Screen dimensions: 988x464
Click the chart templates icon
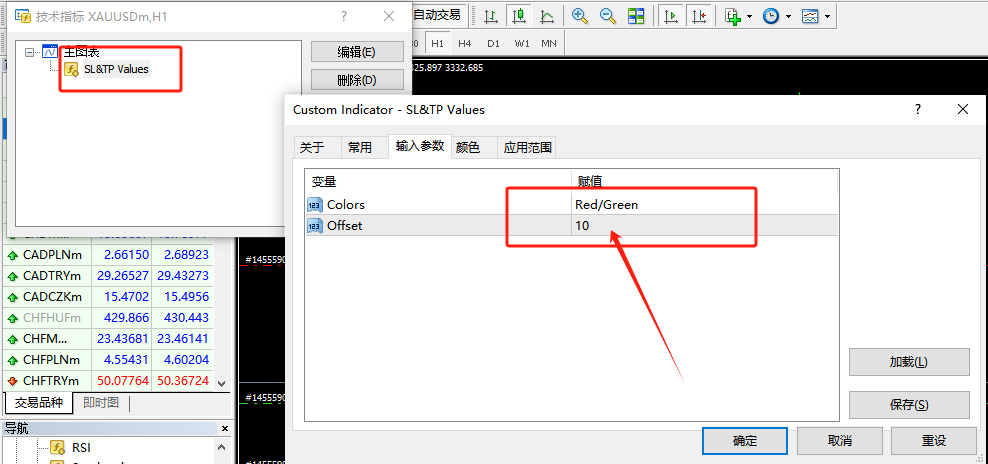coord(810,16)
